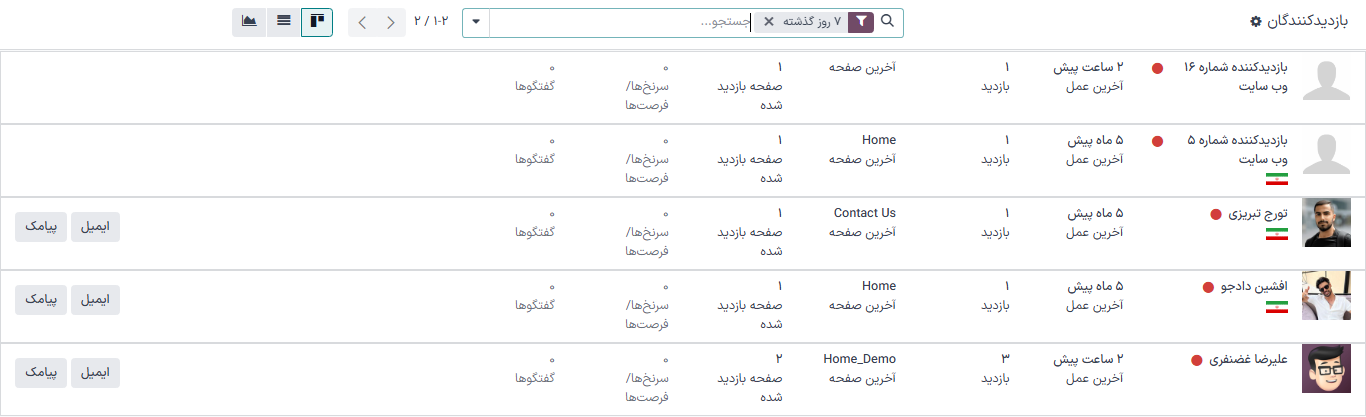The width and height of the screenshot is (1366, 417).
Task: Click the magnifier search icon
Action: tap(887, 22)
